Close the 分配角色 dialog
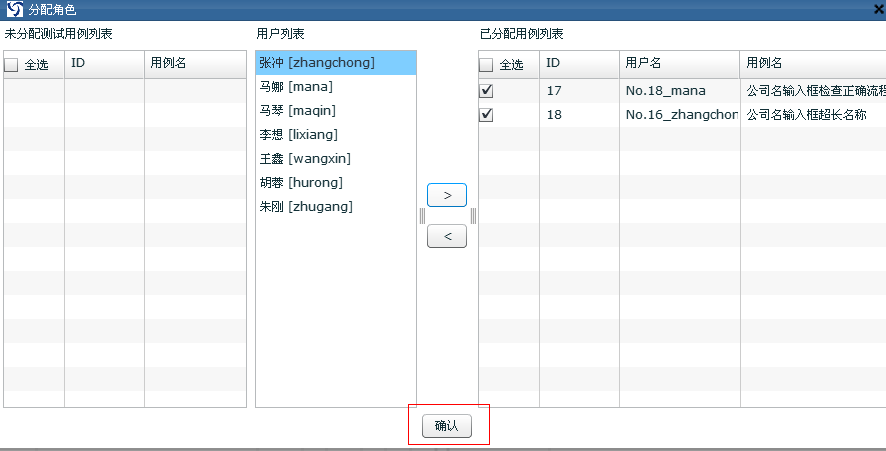This screenshot has width=886, height=451. tap(878, 9)
